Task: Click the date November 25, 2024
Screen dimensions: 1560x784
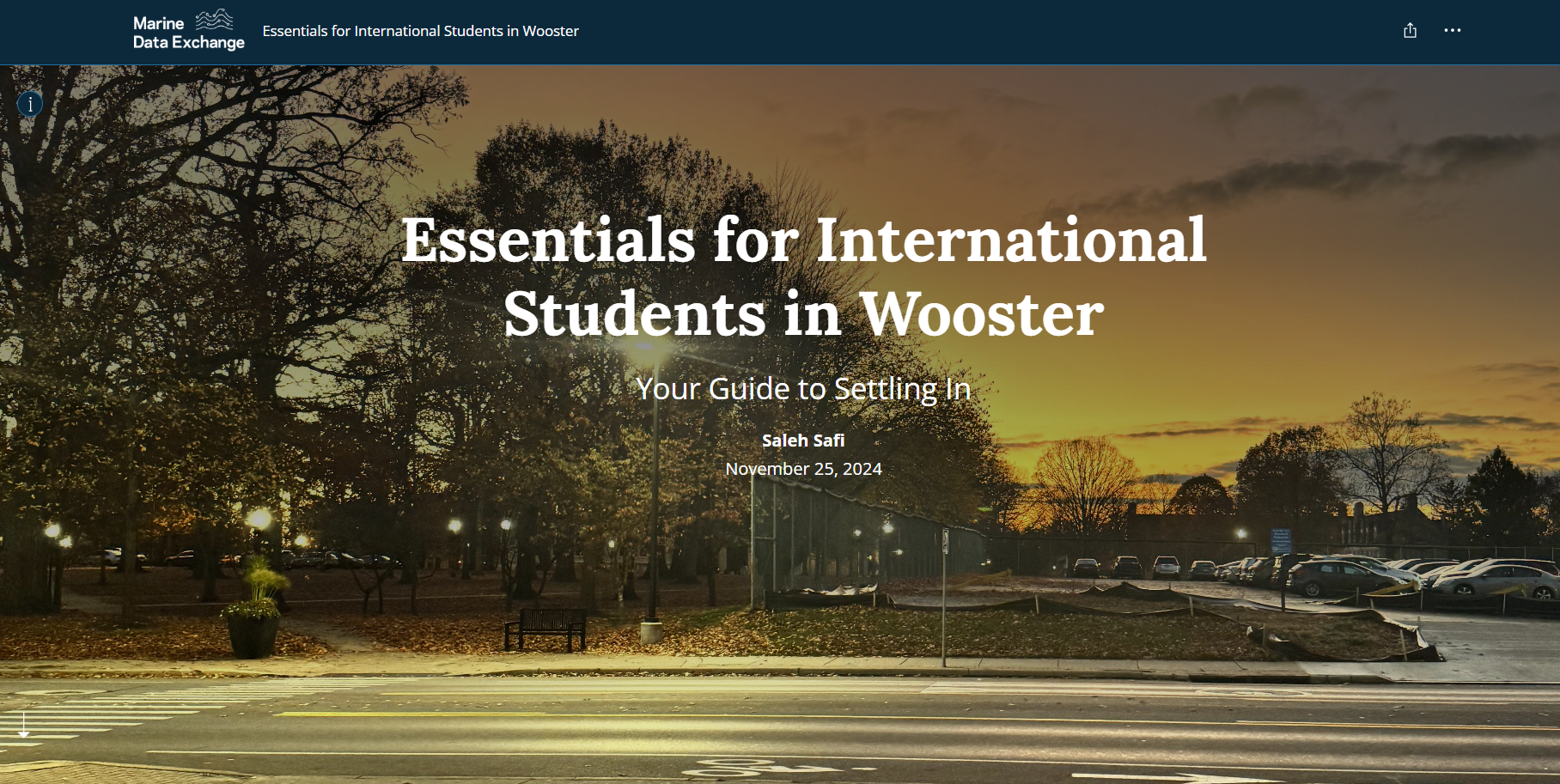Action: 803,469
